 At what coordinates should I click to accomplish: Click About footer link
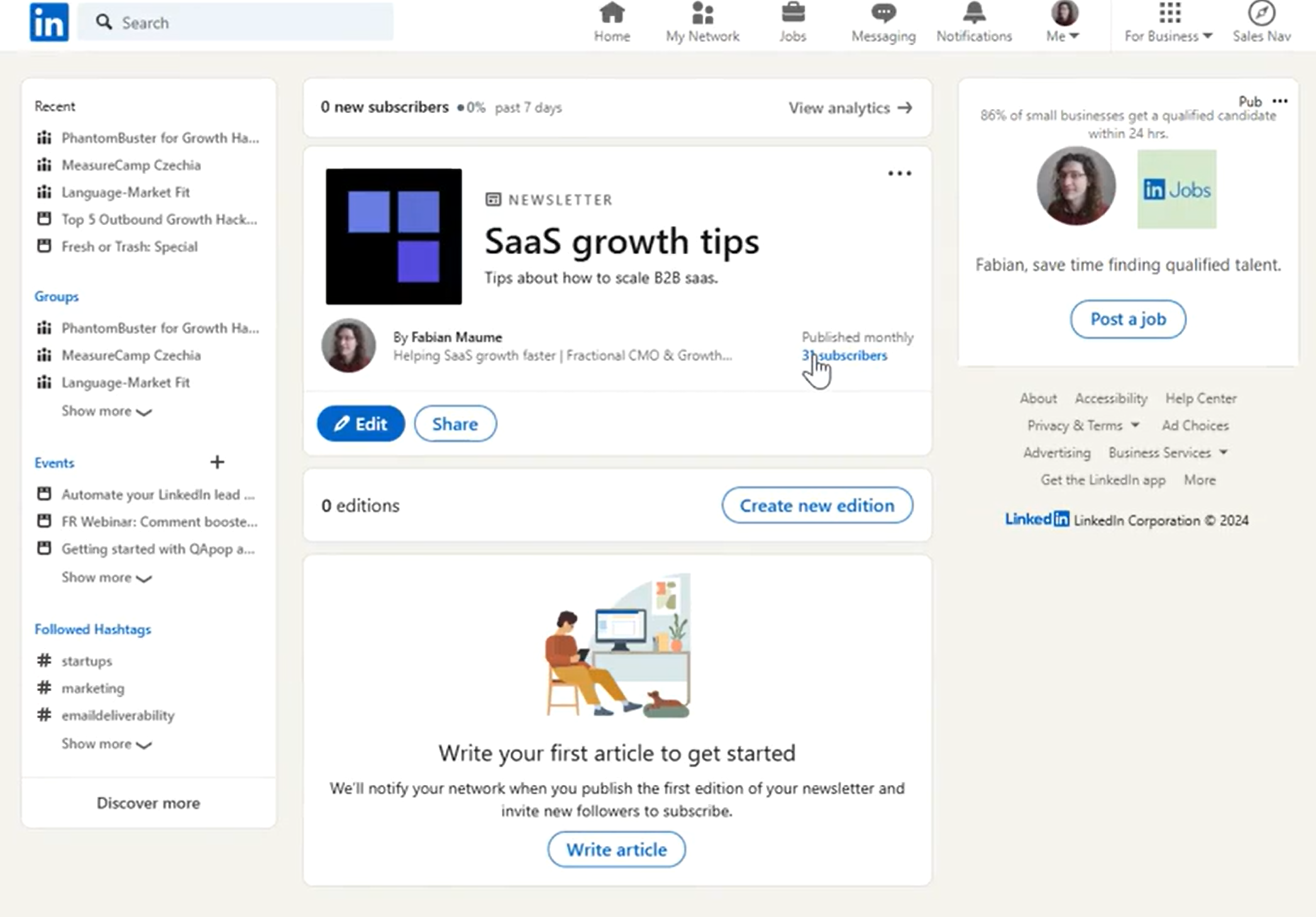[x=1038, y=398]
